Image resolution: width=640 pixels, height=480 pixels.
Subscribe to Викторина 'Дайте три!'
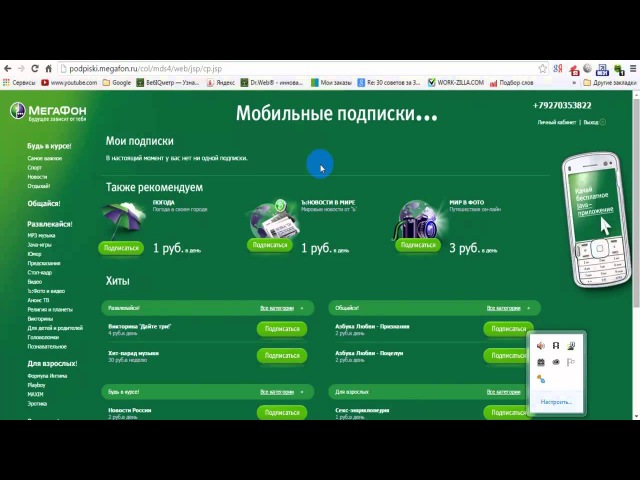click(281, 329)
